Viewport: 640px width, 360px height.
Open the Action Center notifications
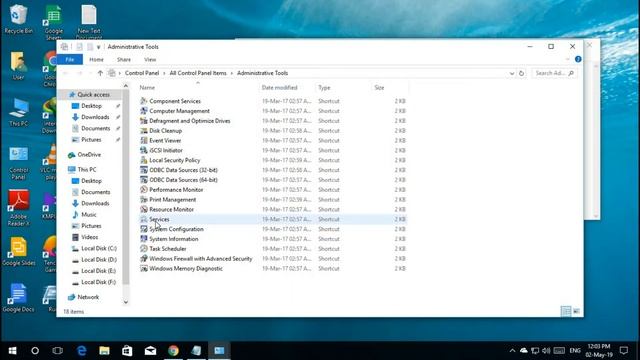click(x=624, y=350)
